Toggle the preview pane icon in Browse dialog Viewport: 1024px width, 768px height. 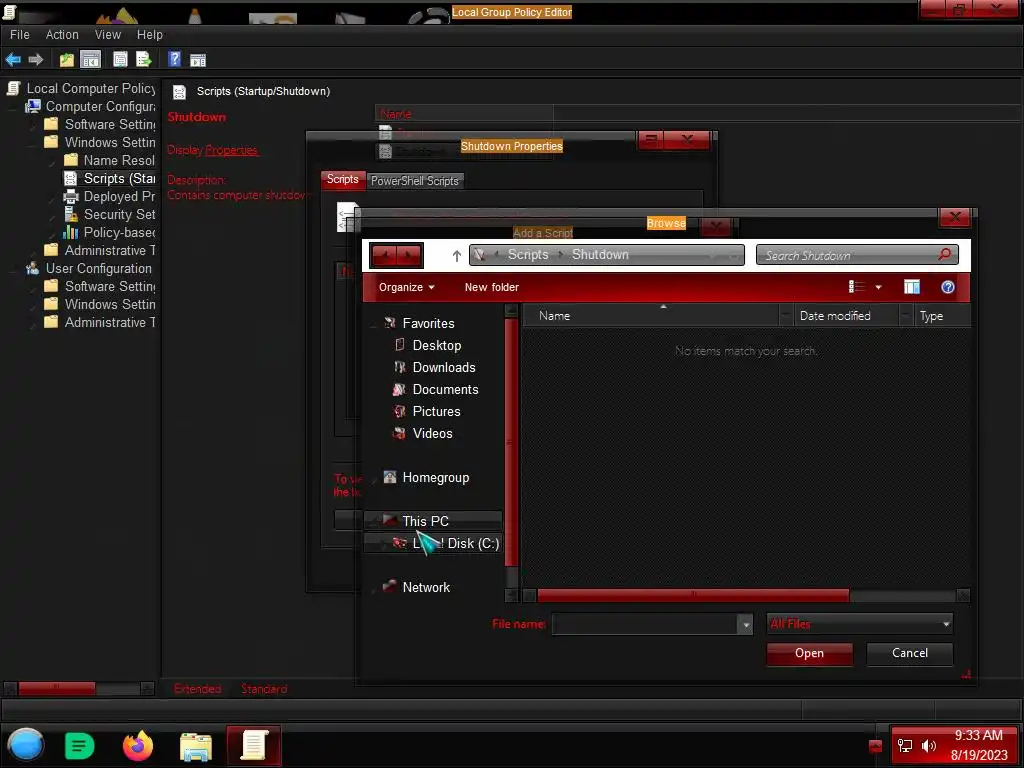(912, 287)
